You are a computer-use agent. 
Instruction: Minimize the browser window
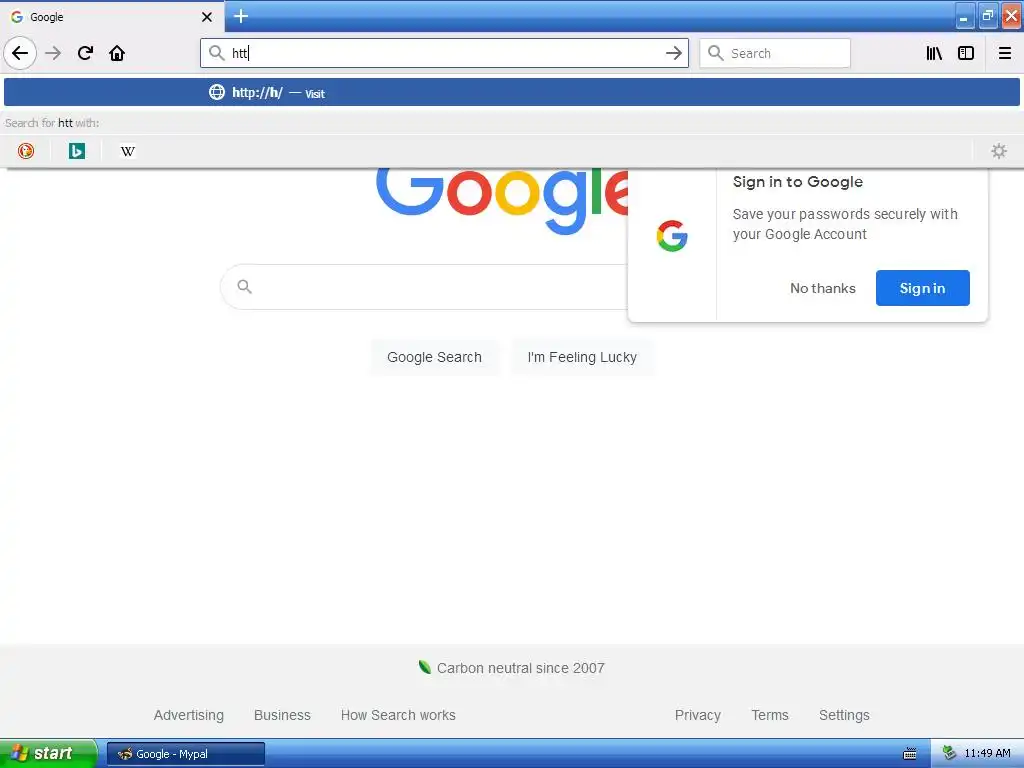click(x=964, y=16)
